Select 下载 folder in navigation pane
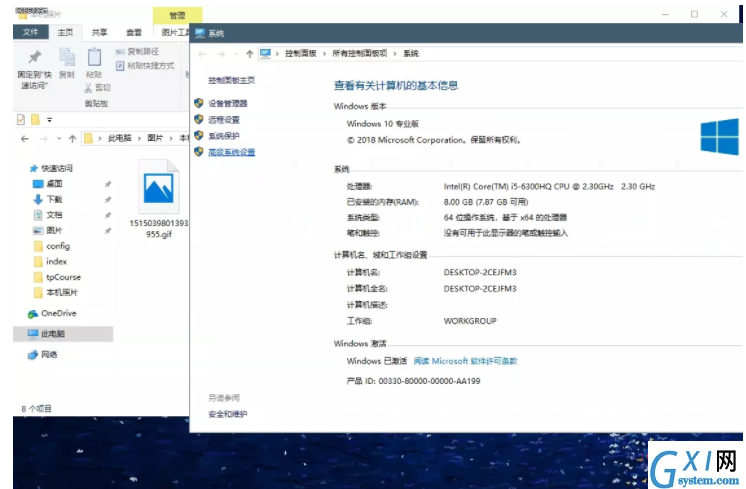The image size is (746, 489). (54, 199)
